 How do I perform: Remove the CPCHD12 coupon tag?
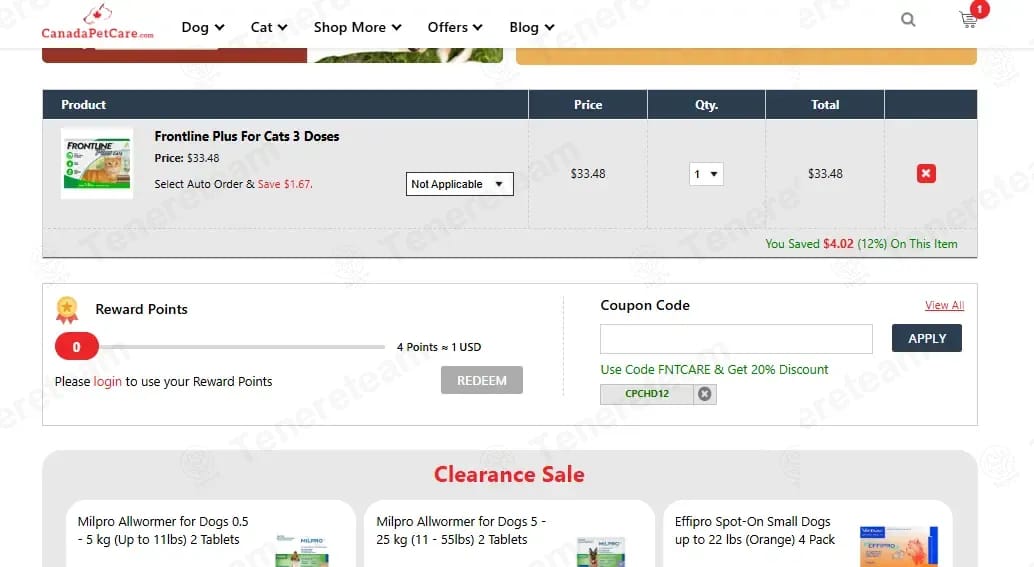[704, 394]
